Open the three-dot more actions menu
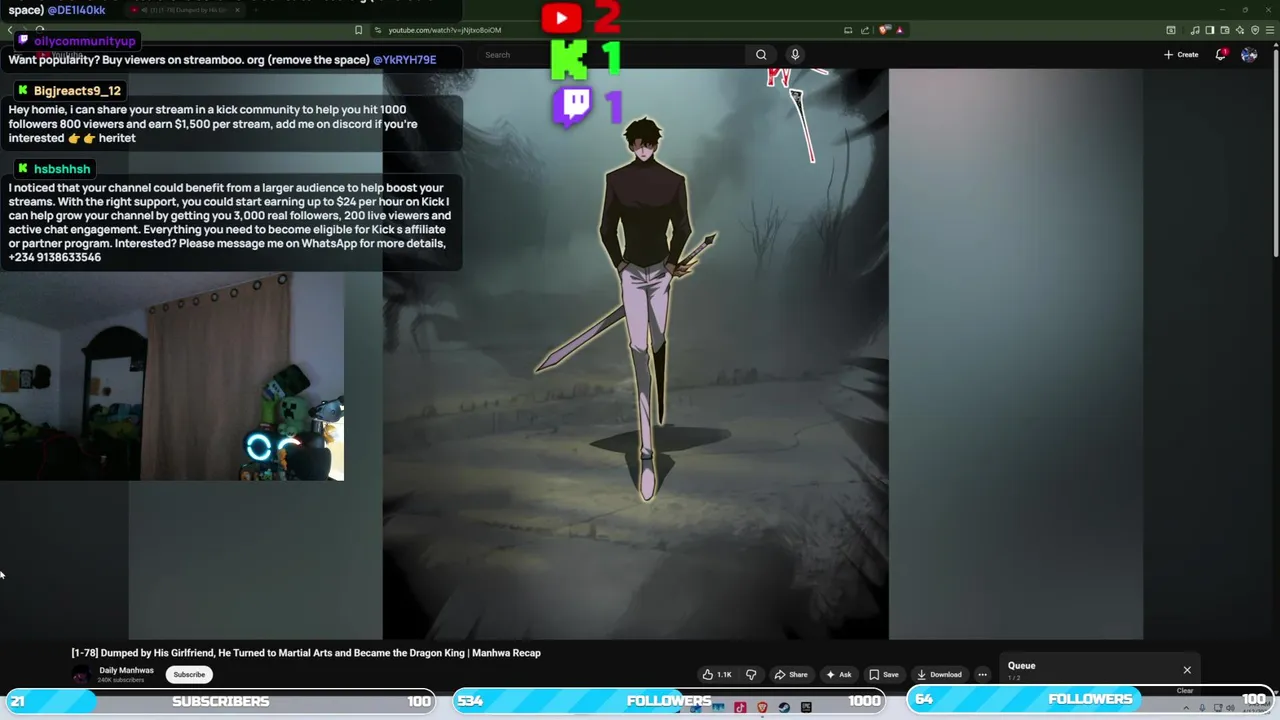This screenshot has height=720, width=1280. (982, 674)
